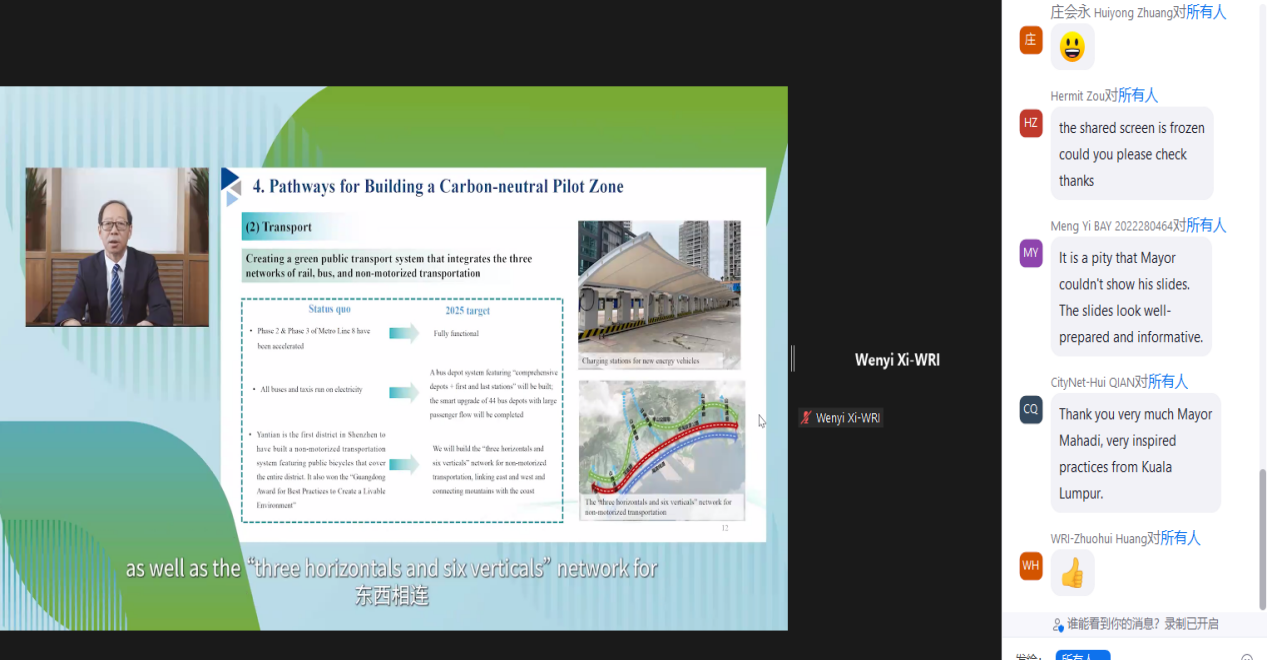The image size is (1267, 660).
Task: Click the 'Charging stations for new energy vehicles' caption
Action: [640, 361]
